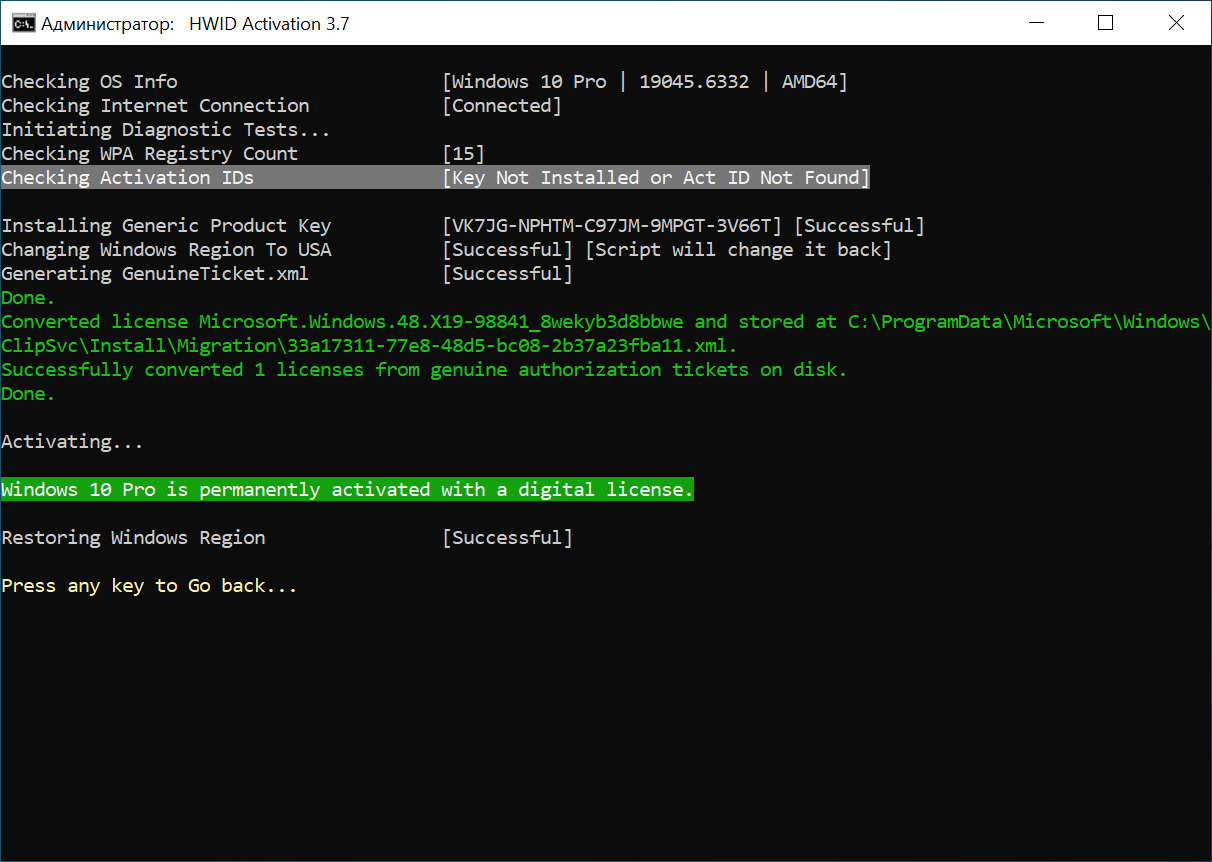The height and width of the screenshot is (862, 1212).
Task: Click the Initiating Diagnostic Tests line
Action: click(x=166, y=130)
